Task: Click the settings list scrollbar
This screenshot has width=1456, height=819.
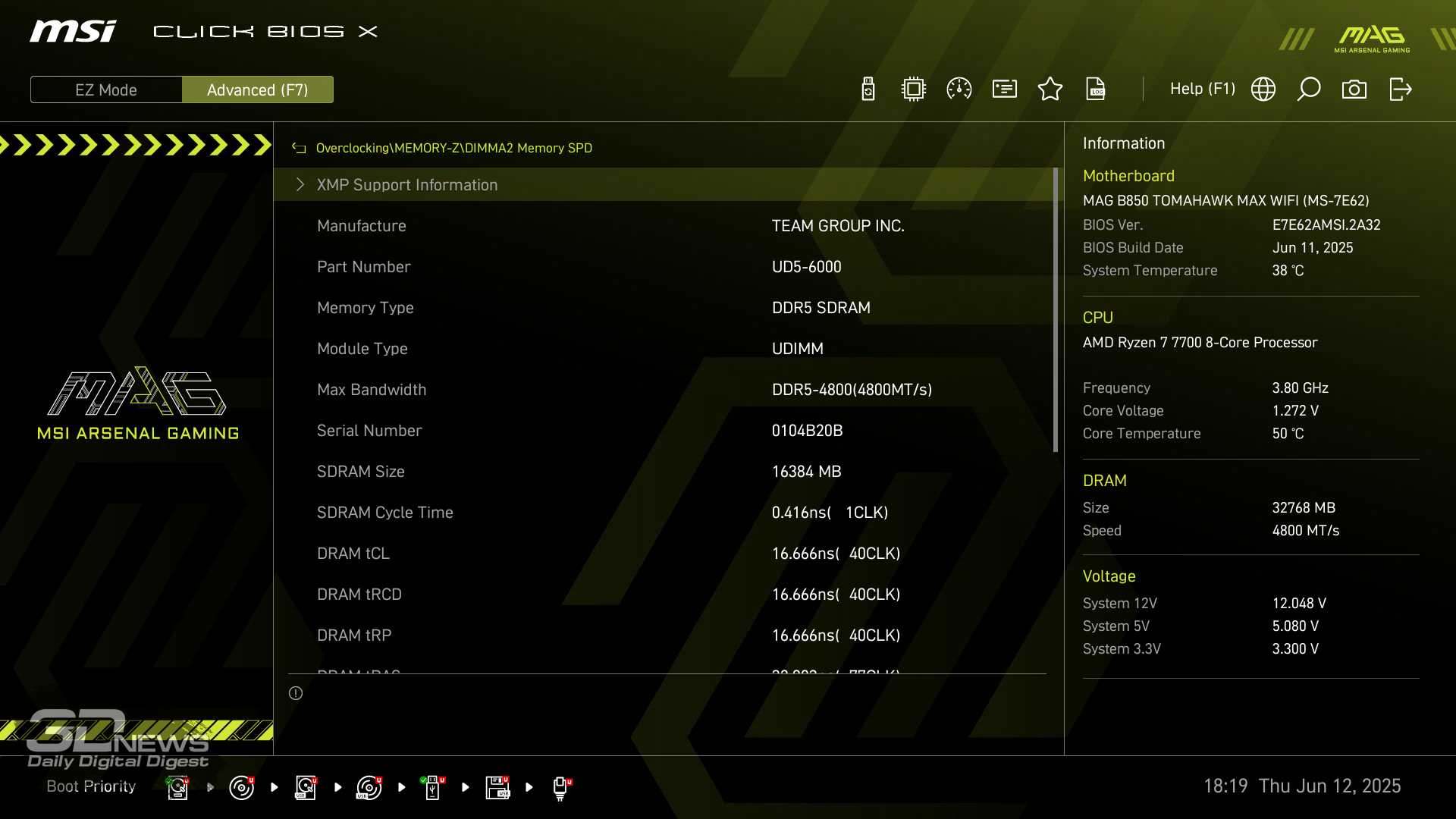Action: pyautogui.click(x=1056, y=310)
